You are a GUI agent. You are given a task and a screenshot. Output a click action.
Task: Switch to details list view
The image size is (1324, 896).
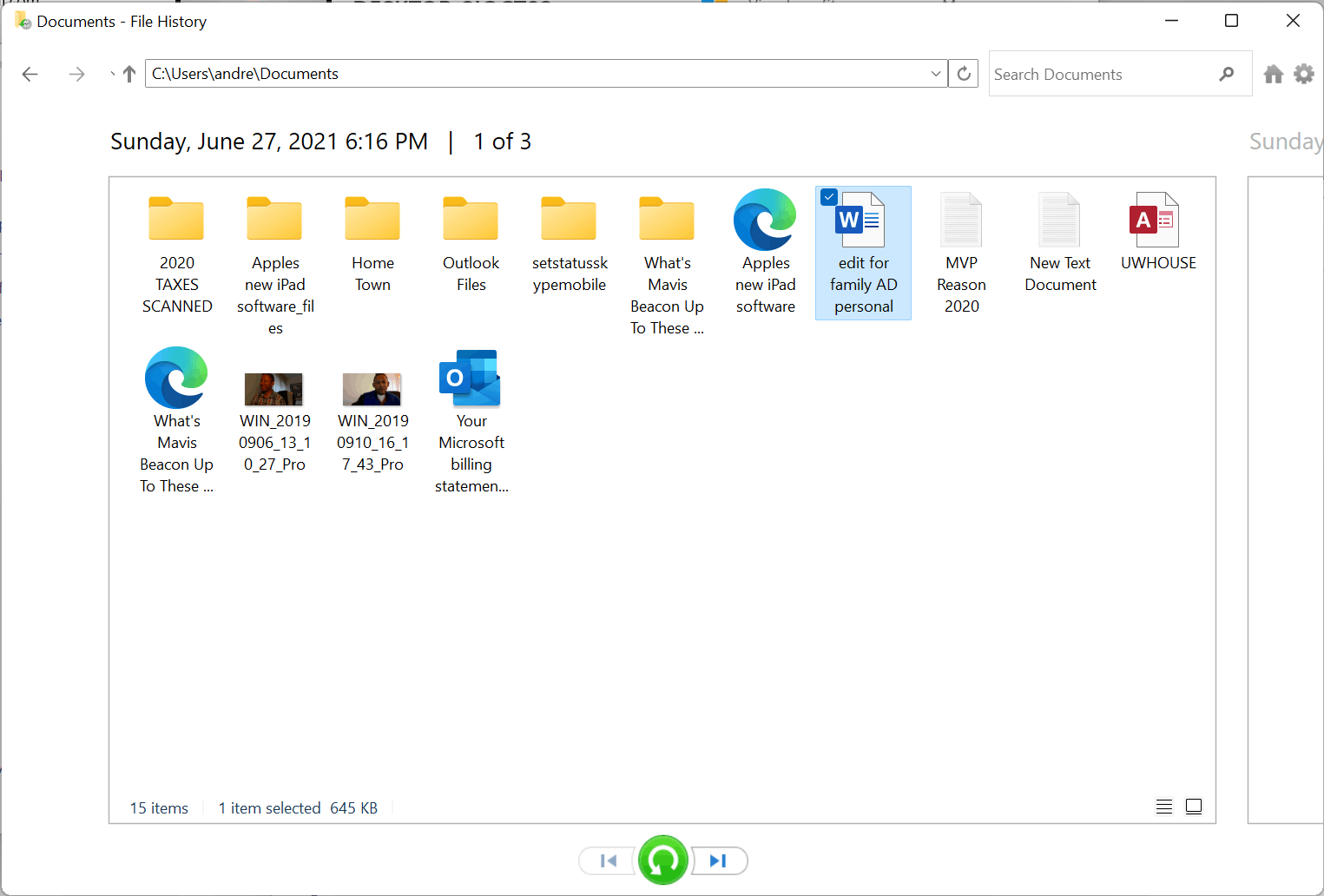click(1163, 806)
